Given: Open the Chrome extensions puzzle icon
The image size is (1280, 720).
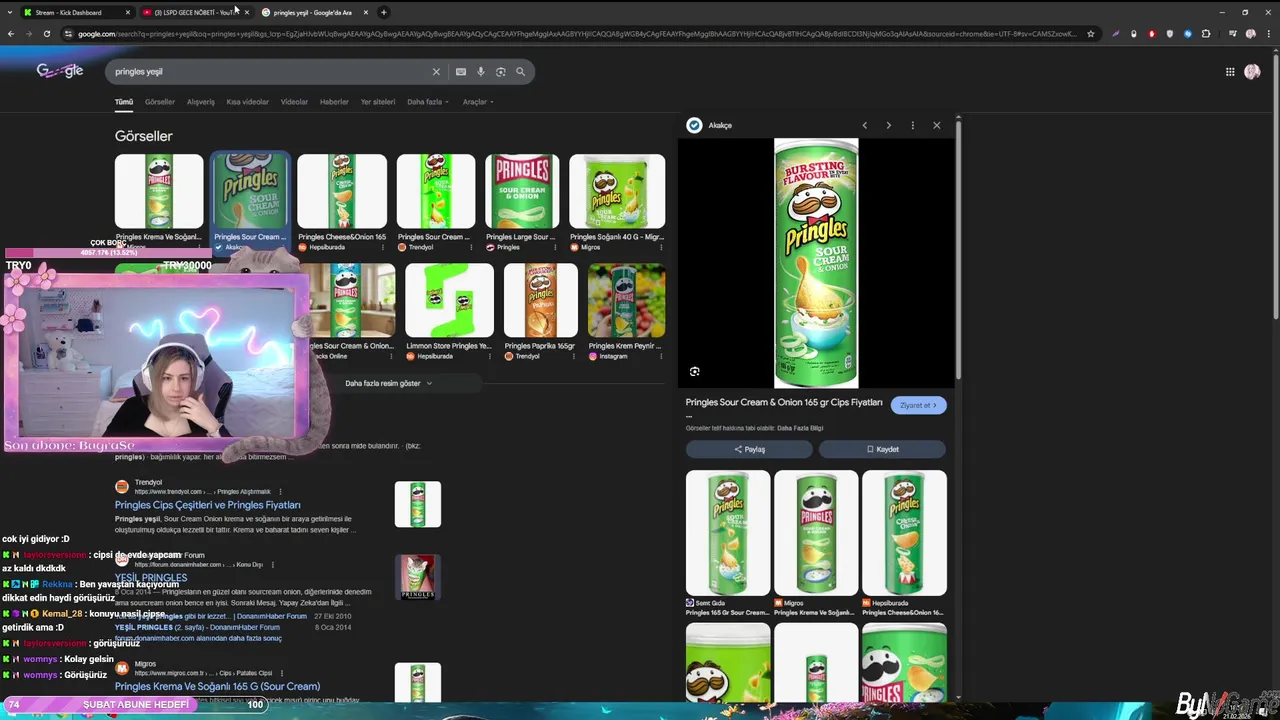Looking at the screenshot, I should coord(1206,34).
